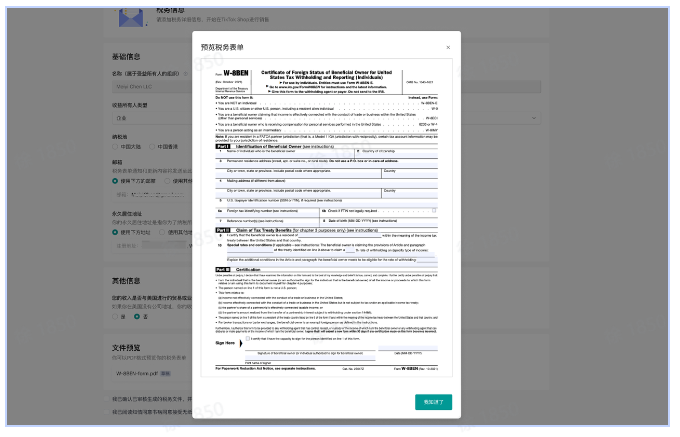The height and width of the screenshot is (437, 680).
Task: Close the tax form preview dialog
Action: click(x=447, y=47)
